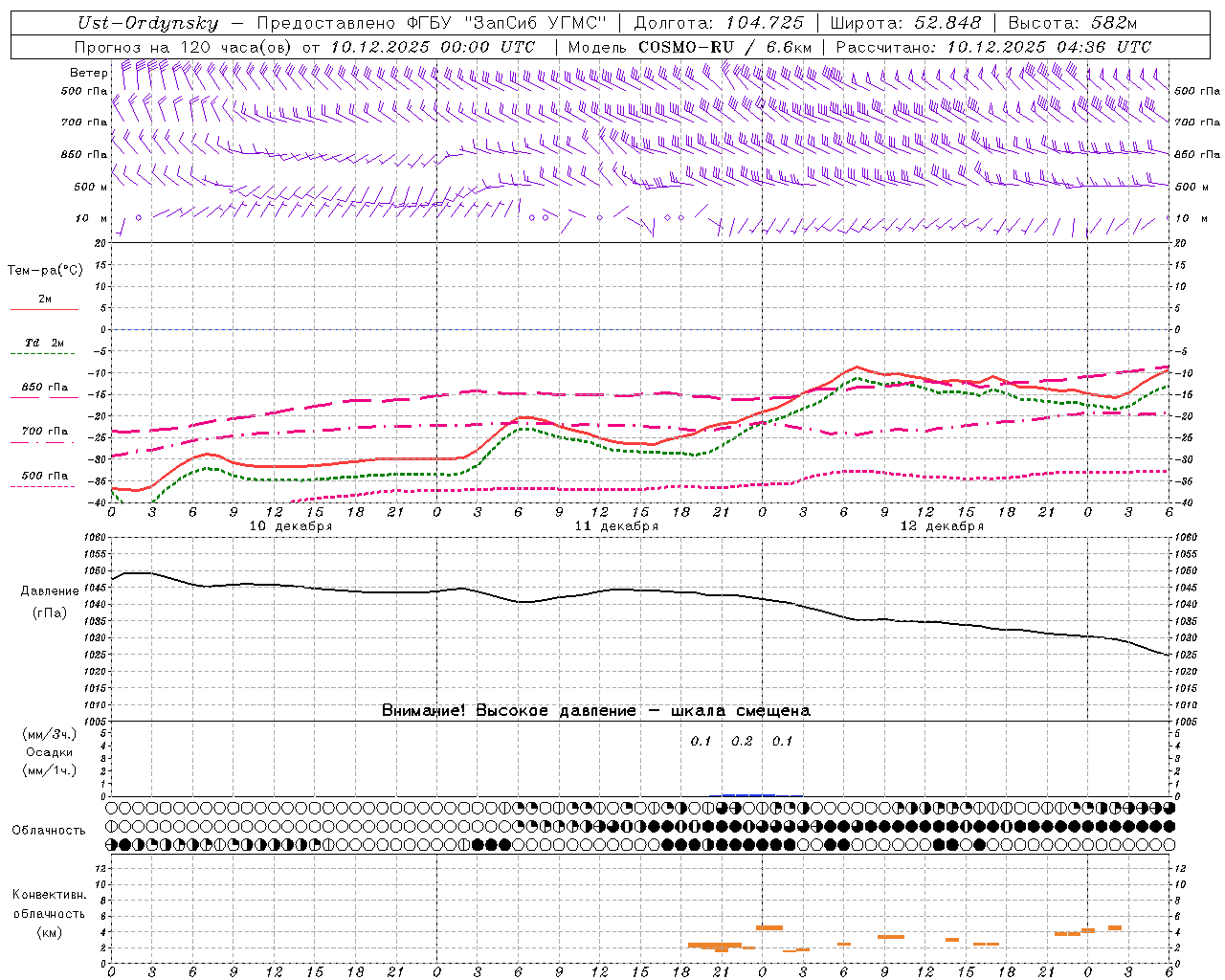Click the Ветер wind panel label
Screen dimensions: 1225x980
click(x=88, y=73)
